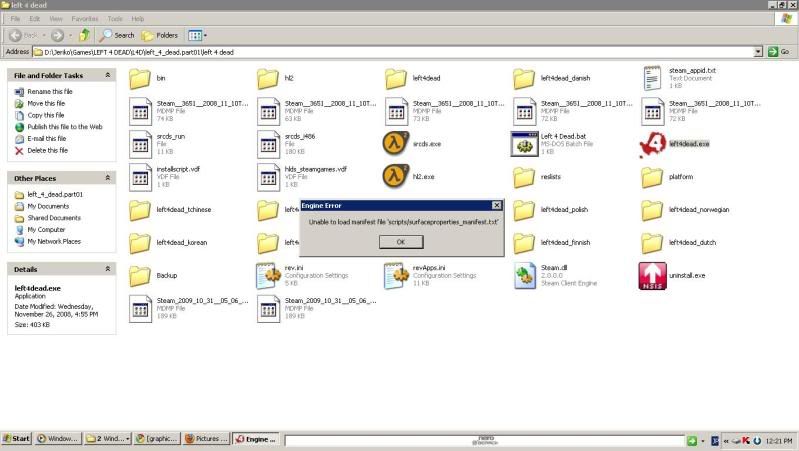799x451 pixels.
Task: Switch to Pictures taskbar button
Action: tap(207, 439)
